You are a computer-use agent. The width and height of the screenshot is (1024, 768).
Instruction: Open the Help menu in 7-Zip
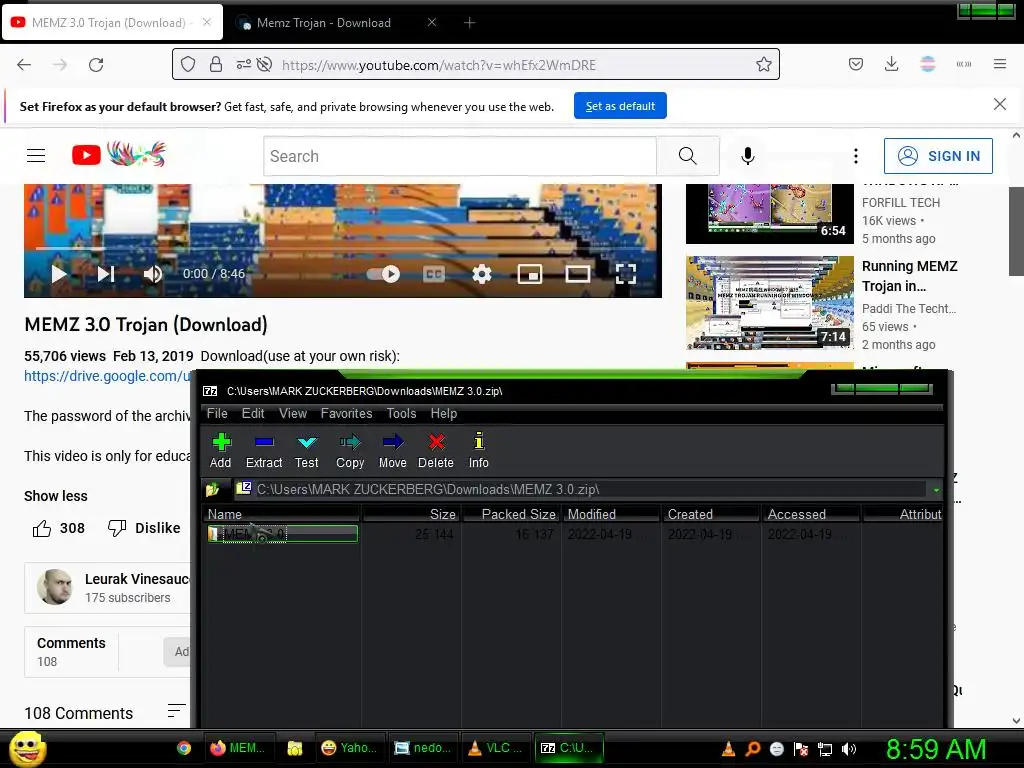click(443, 413)
